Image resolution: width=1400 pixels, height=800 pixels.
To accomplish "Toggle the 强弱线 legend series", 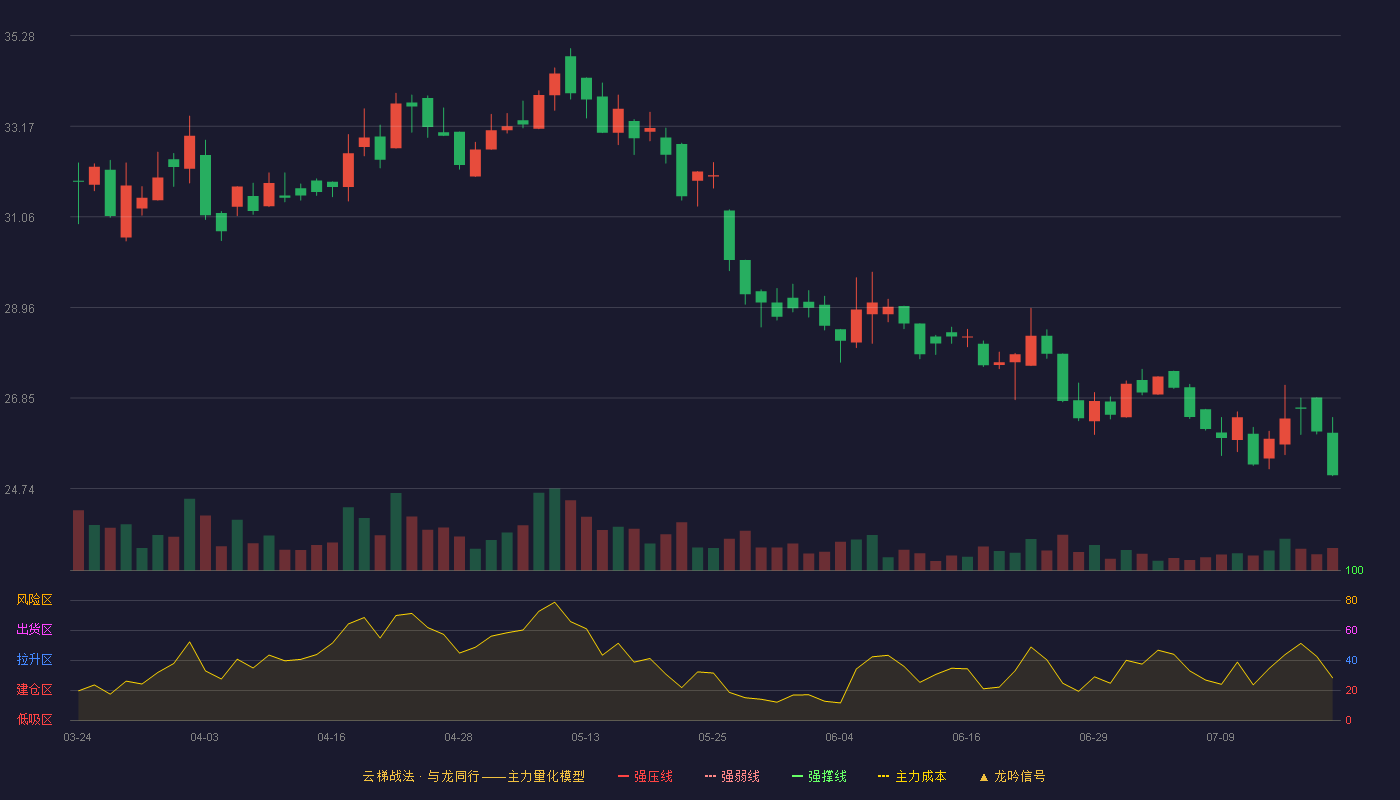I will point(732,776).
